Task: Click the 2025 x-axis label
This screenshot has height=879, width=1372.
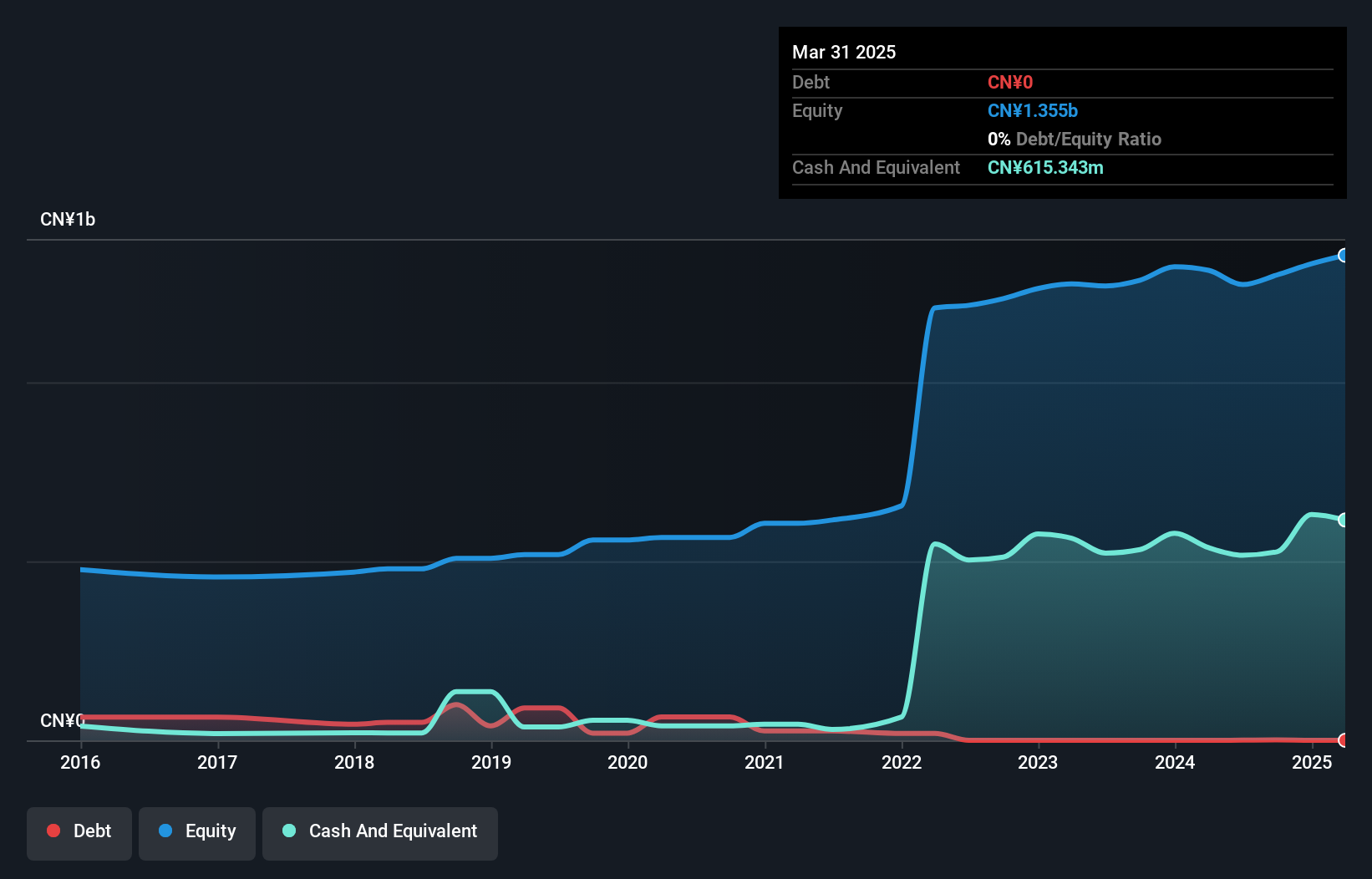Action: click(x=1312, y=762)
